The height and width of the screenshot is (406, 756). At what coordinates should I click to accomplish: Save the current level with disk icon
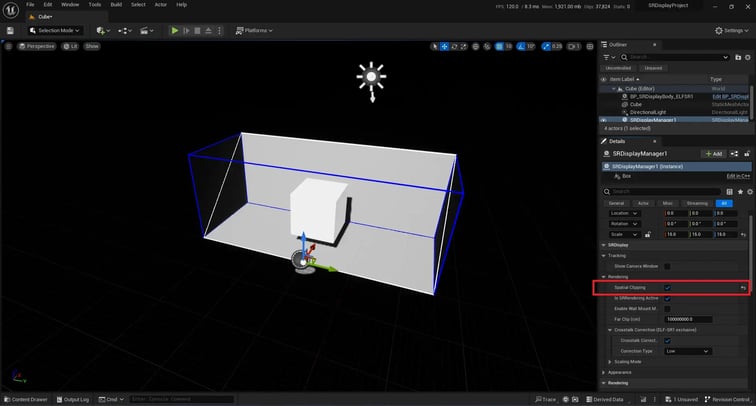[x=10, y=30]
